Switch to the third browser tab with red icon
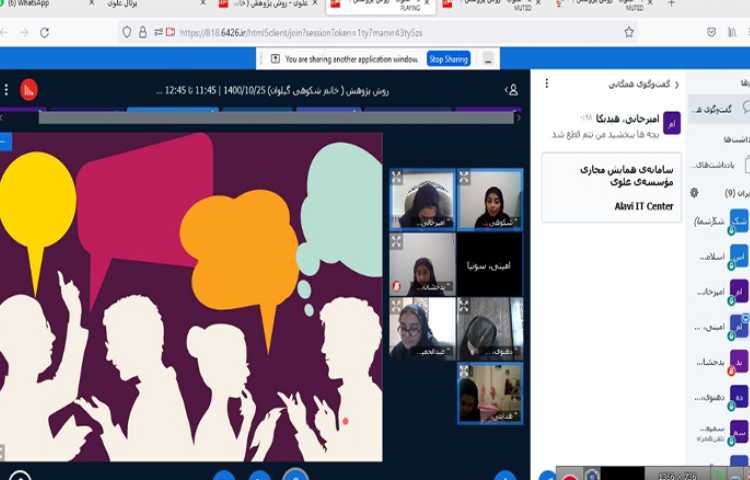This screenshot has width=750, height=480. [268, 4]
